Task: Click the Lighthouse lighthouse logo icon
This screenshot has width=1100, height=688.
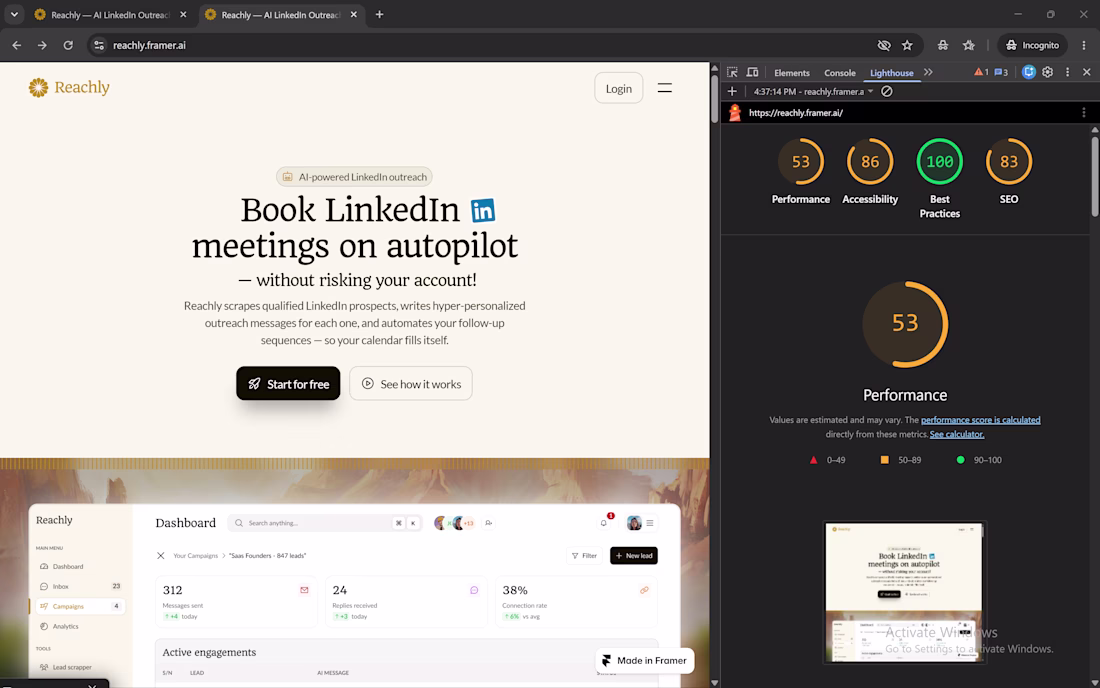Action: point(735,112)
